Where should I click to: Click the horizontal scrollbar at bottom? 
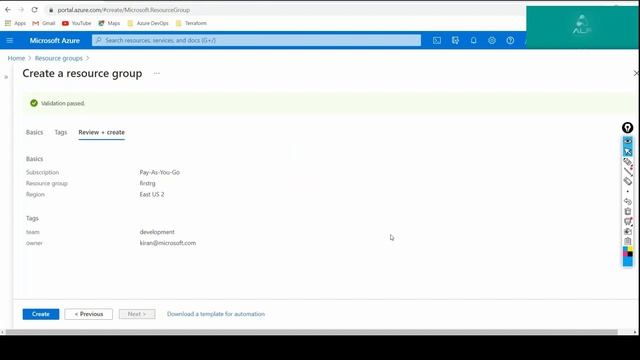tap(312, 332)
